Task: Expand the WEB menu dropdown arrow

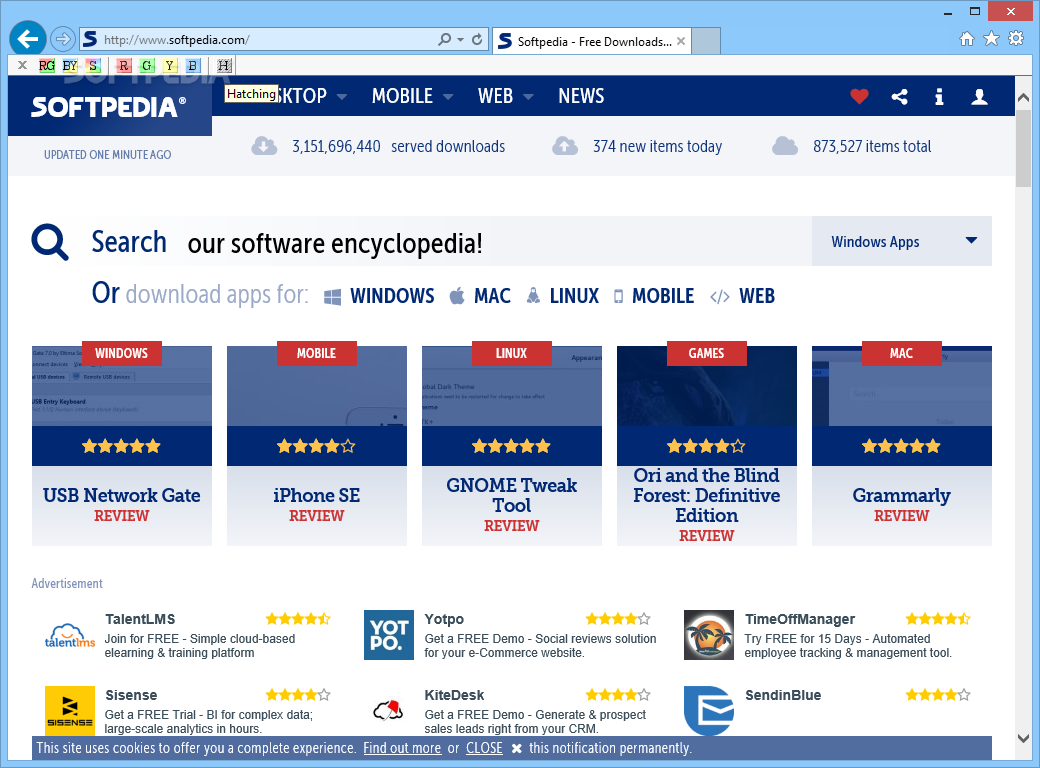Action: pyautogui.click(x=529, y=97)
